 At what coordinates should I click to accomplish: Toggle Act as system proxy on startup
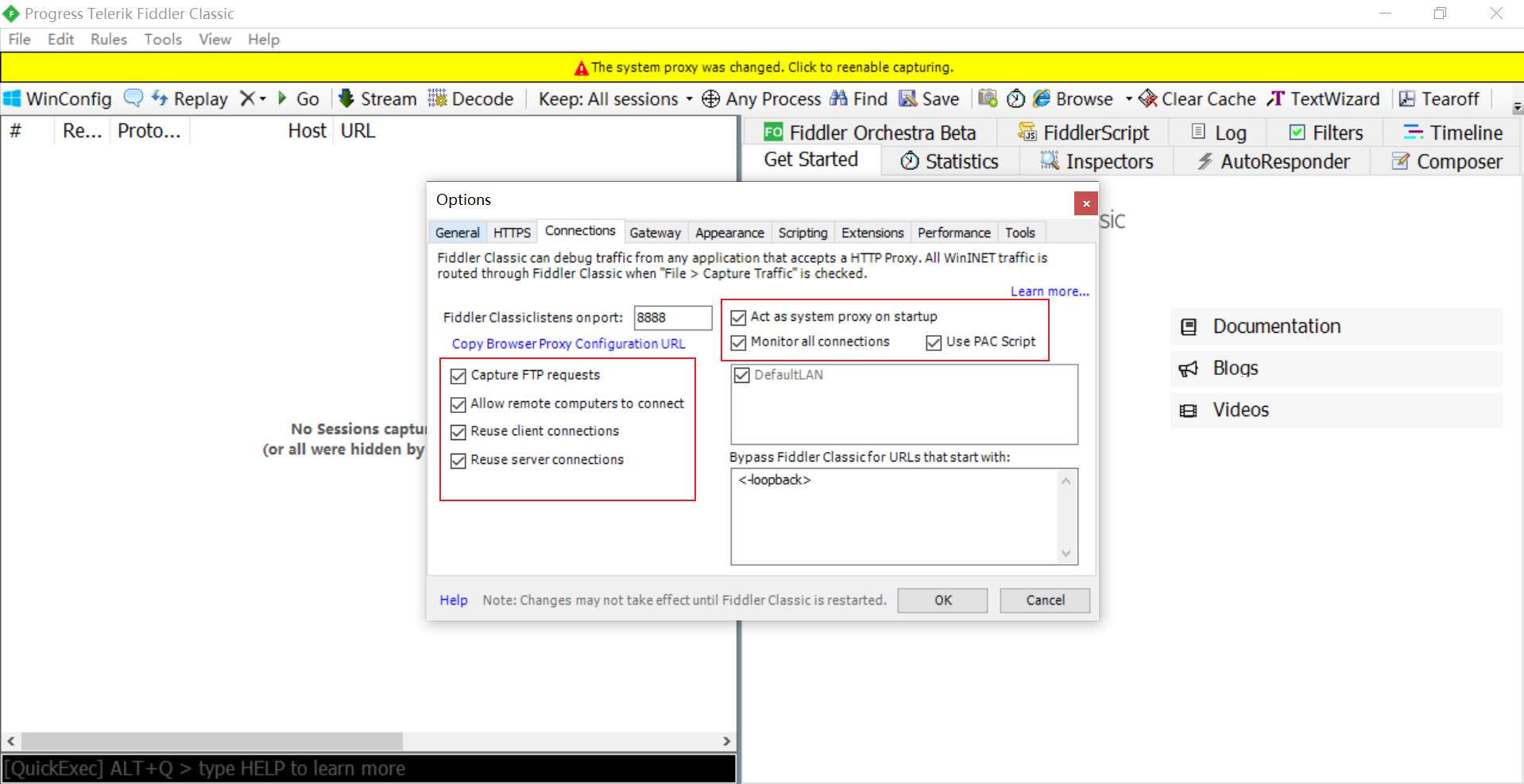738,318
